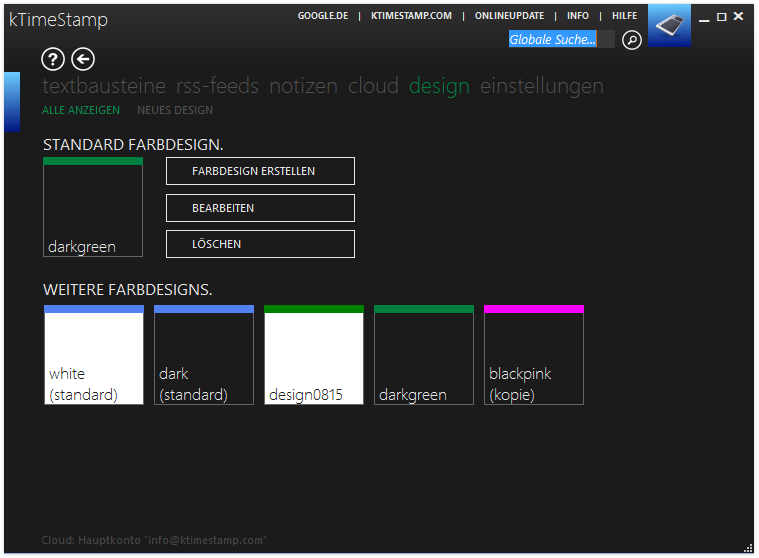Screen dimensions: 759x558
Task: Click the kTimeStamp stamp logo icon
Action: tap(669, 26)
